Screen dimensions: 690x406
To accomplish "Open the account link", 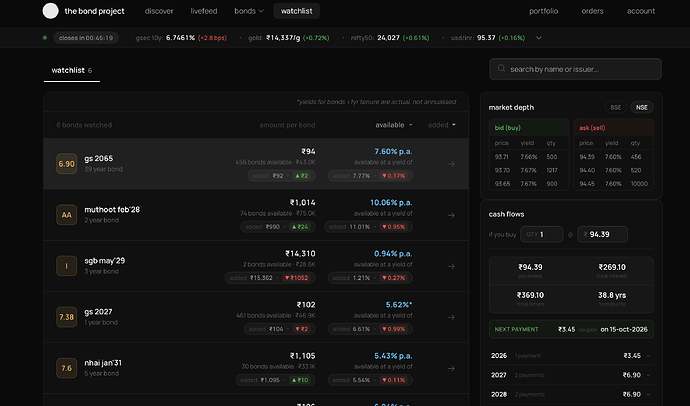I will point(641,11).
